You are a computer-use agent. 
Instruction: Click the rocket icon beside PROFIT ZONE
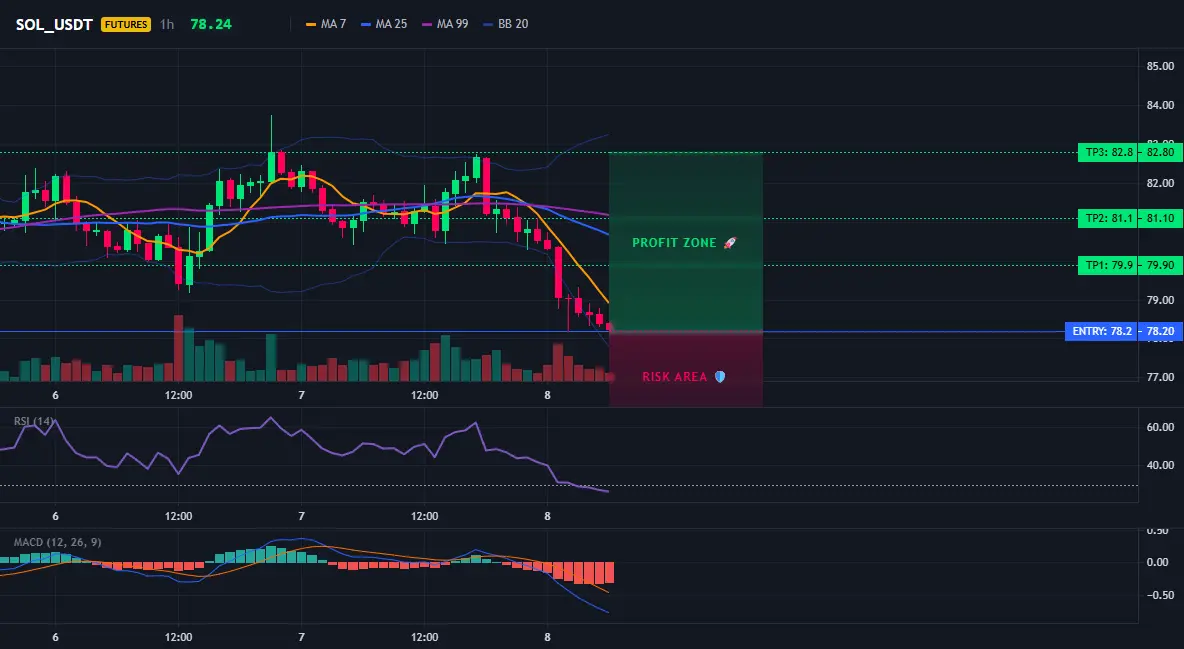pyautogui.click(x=729, y=243)
